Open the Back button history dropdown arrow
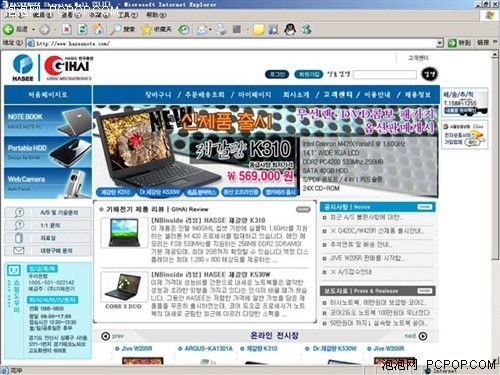 coord(33,30)
